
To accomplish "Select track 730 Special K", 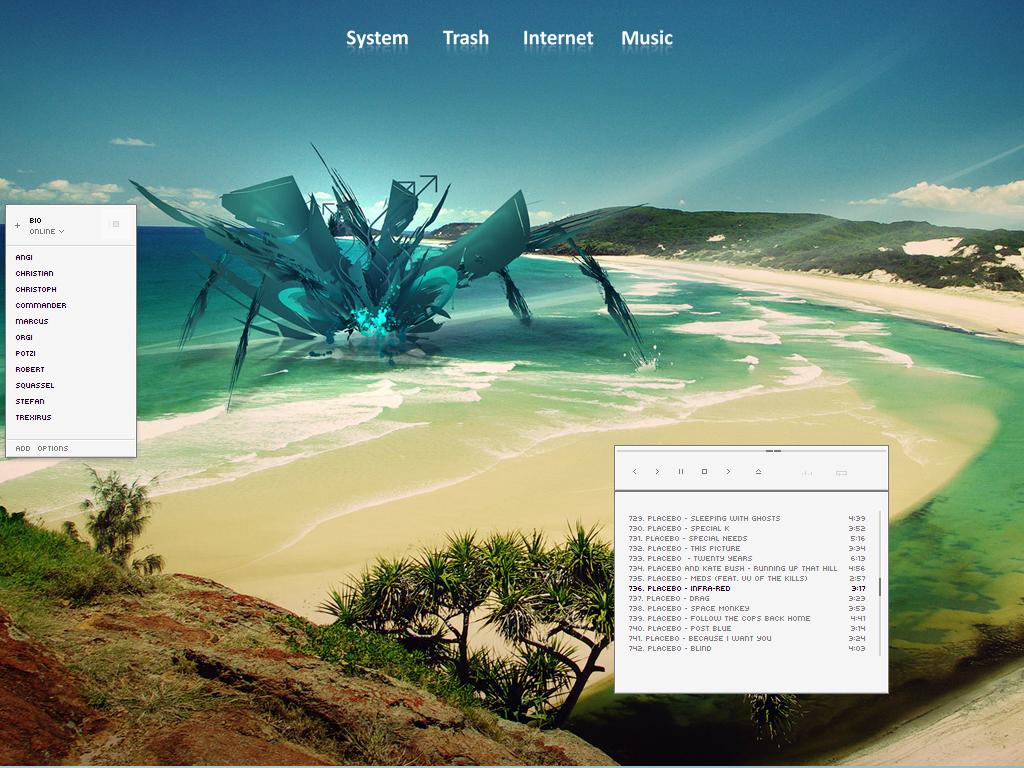I will tap(747, 528).
